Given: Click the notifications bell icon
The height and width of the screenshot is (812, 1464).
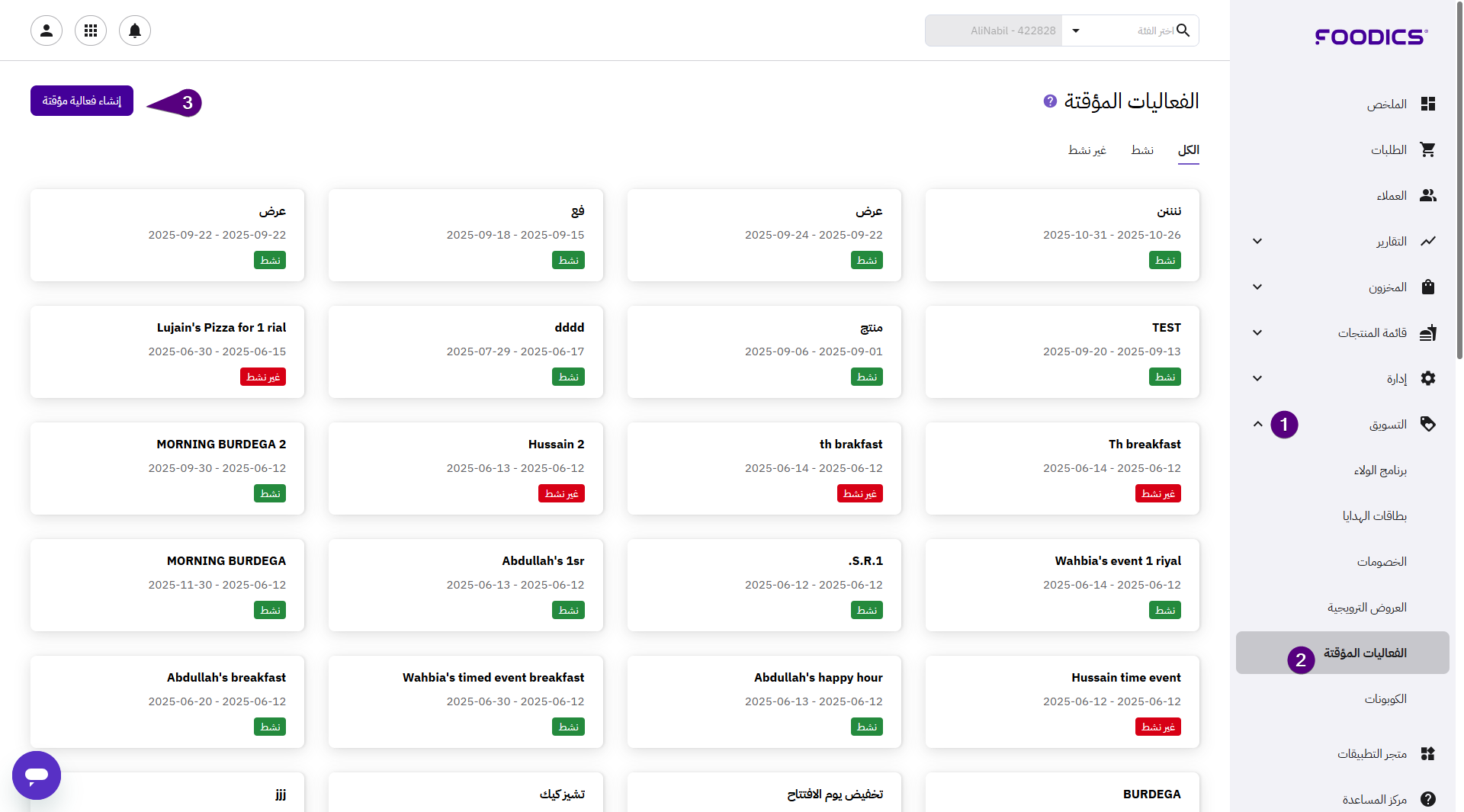Looking at the screenshot, I should pyautogui.click(x=135, y=30).
